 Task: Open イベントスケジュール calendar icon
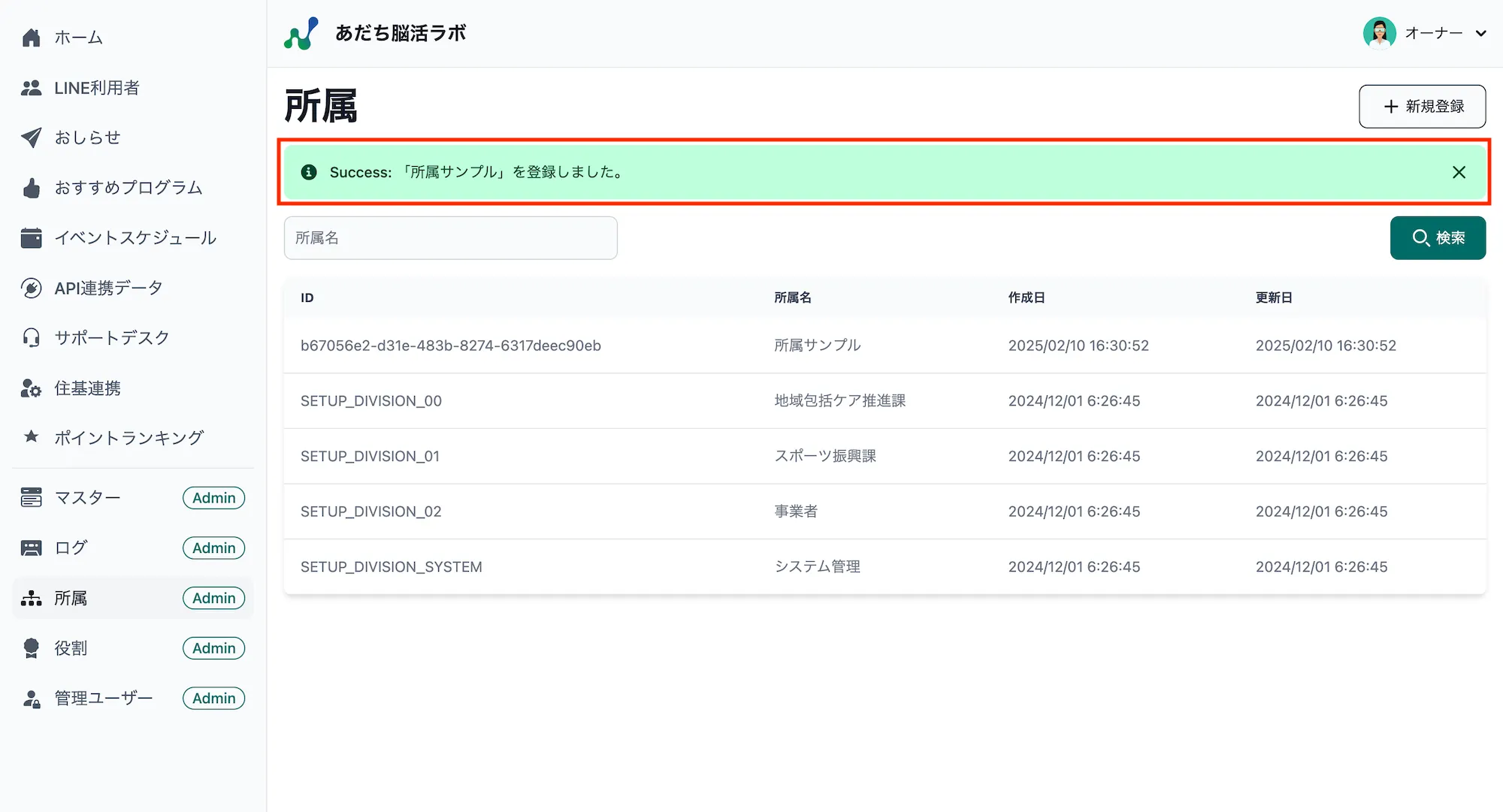click(32, 237)
